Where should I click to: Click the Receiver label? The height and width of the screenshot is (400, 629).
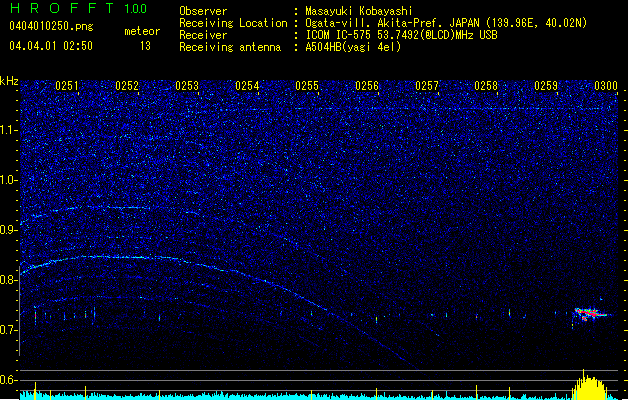(203, 35)
